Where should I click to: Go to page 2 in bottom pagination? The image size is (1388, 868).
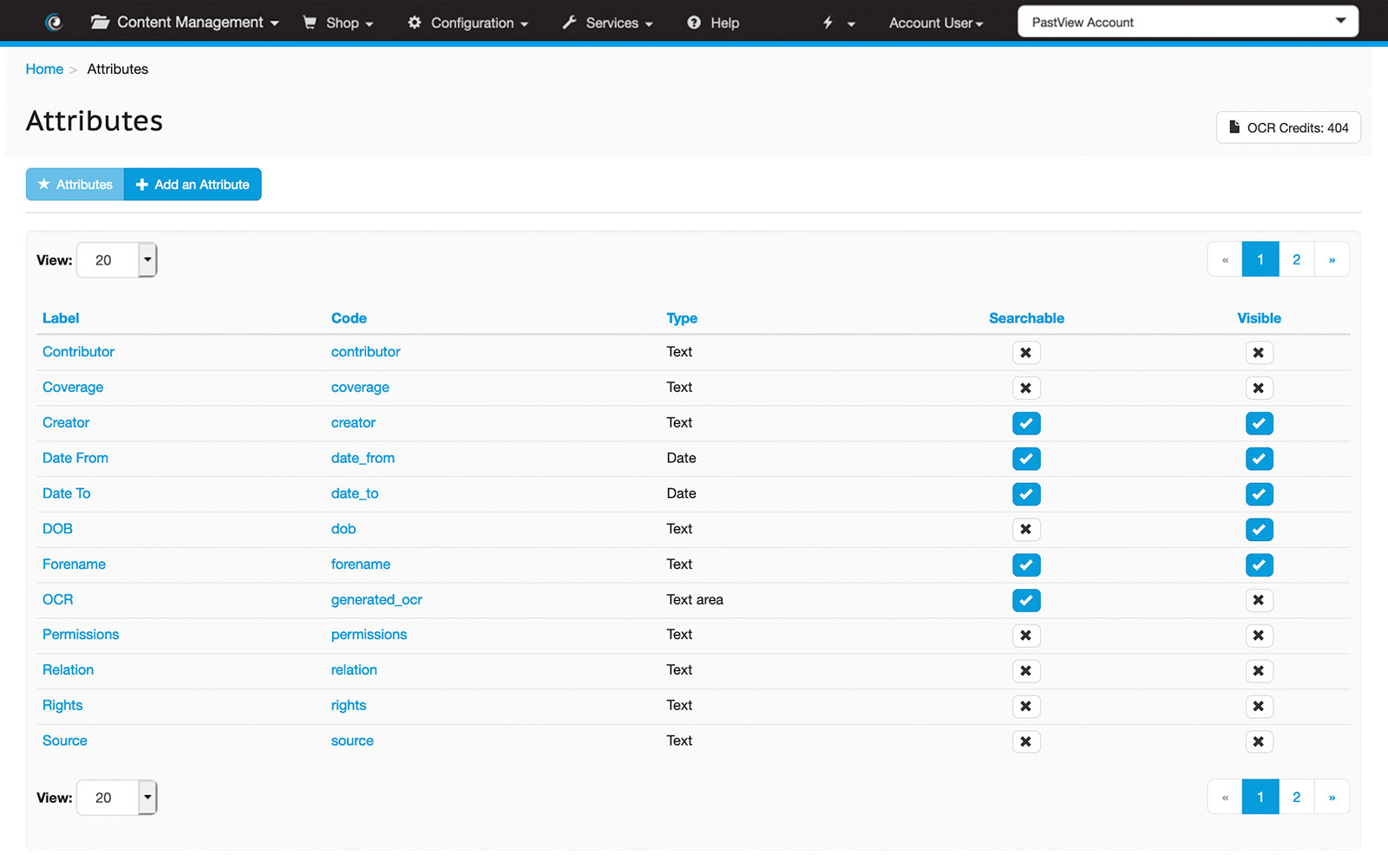tap(1296, 797)
